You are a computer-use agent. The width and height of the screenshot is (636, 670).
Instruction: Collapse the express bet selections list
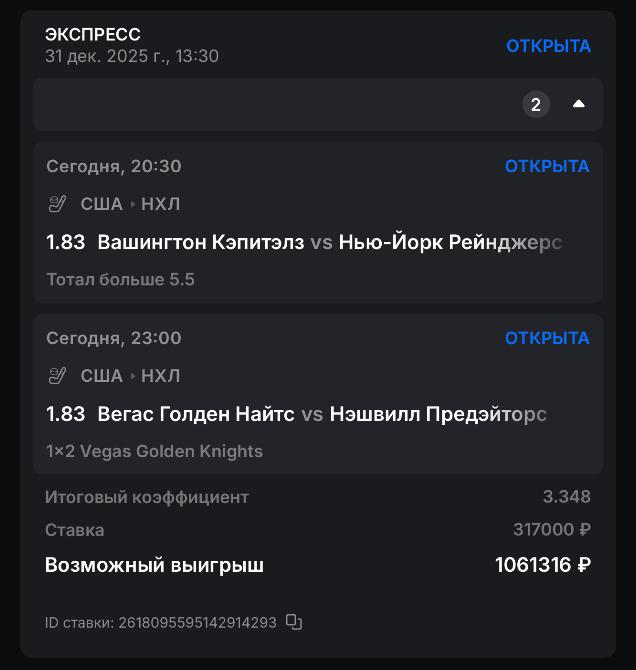point(578,104)
